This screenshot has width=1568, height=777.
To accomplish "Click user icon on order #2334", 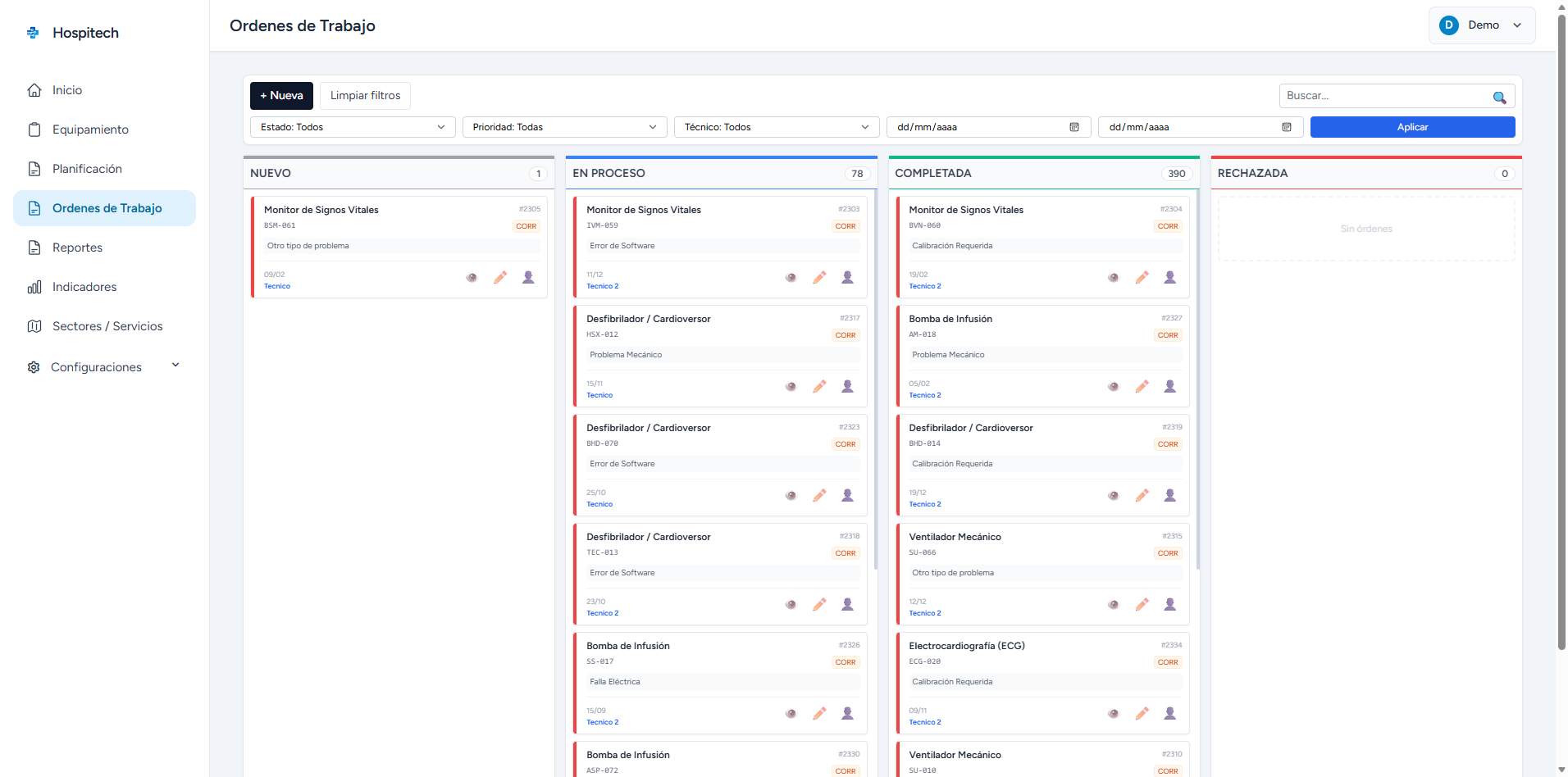I will click(1170, 714).
